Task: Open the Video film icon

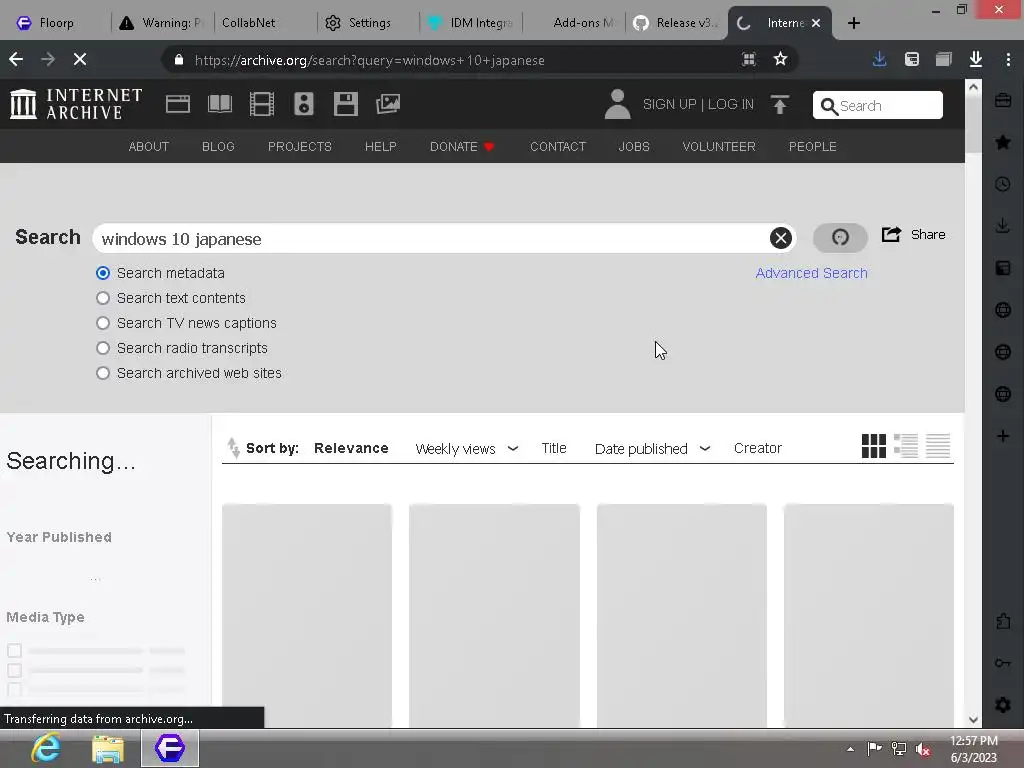Action: click(262, 104)
